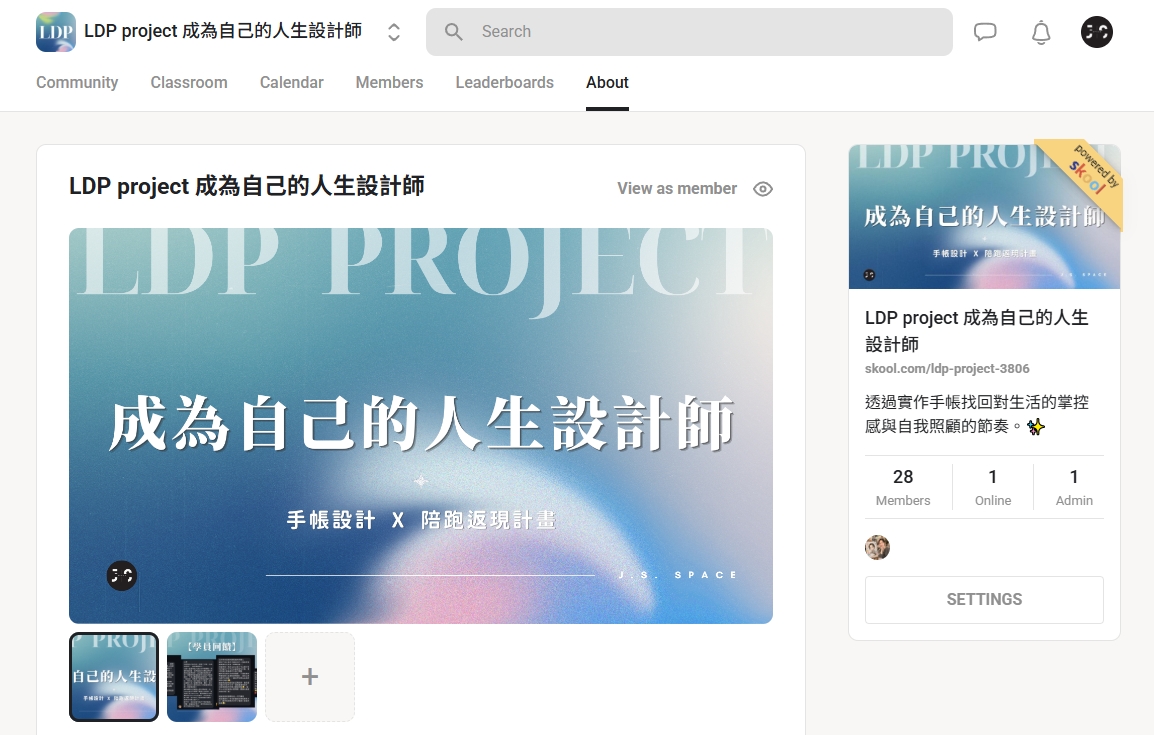The width and height of the screenshot is (1154, 735).
Task: Open group SETTINGS button
Action: click(984, 600)
